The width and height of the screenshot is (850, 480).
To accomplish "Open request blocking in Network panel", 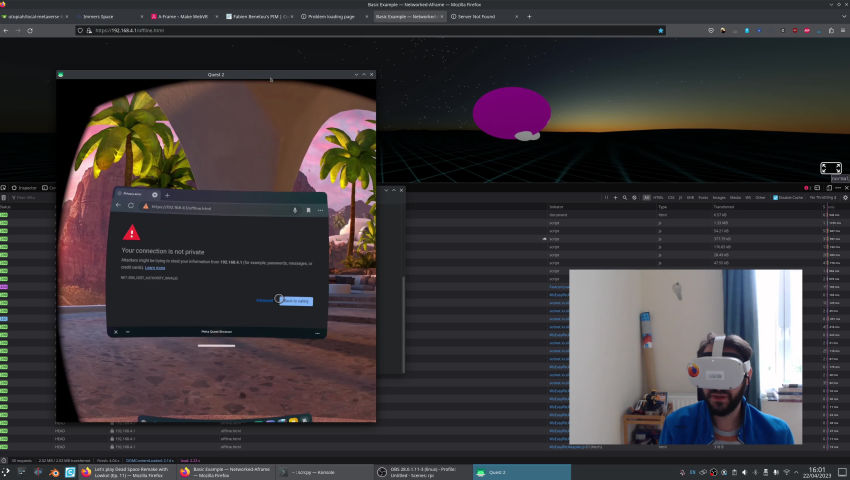I will pos(634,197).
